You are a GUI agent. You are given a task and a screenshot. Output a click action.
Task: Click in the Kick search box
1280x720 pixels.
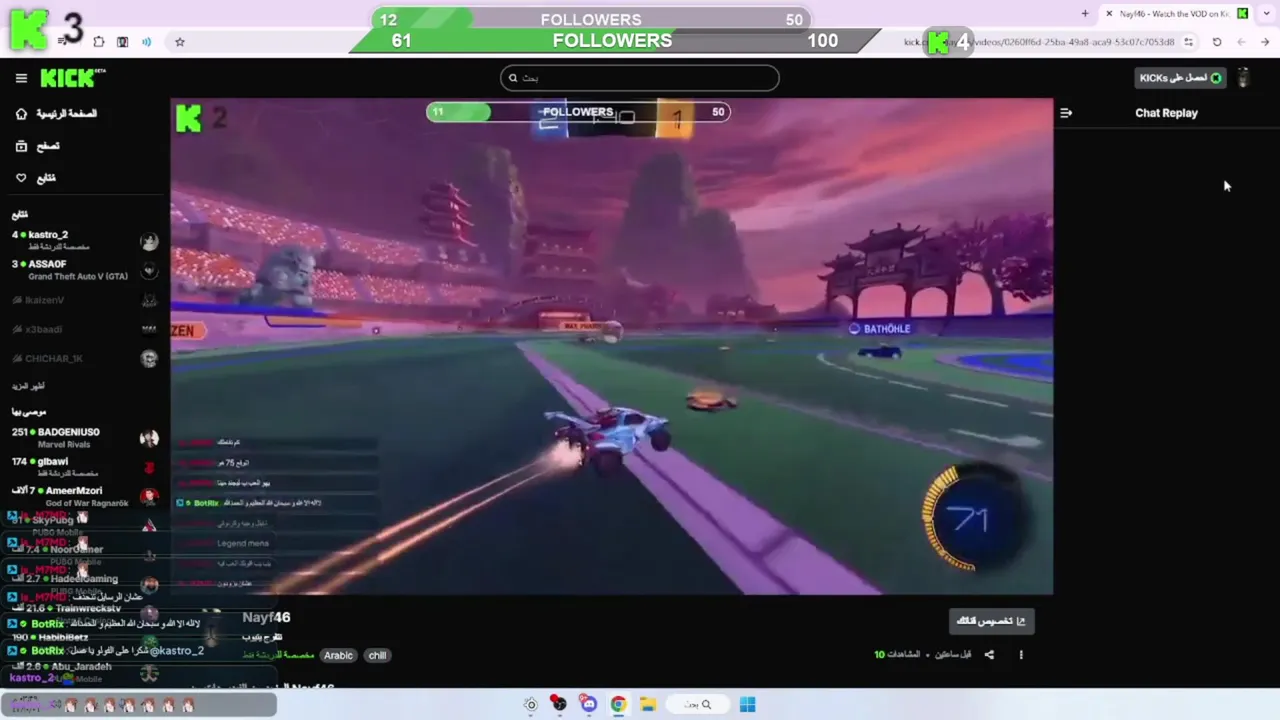(640, 78)
